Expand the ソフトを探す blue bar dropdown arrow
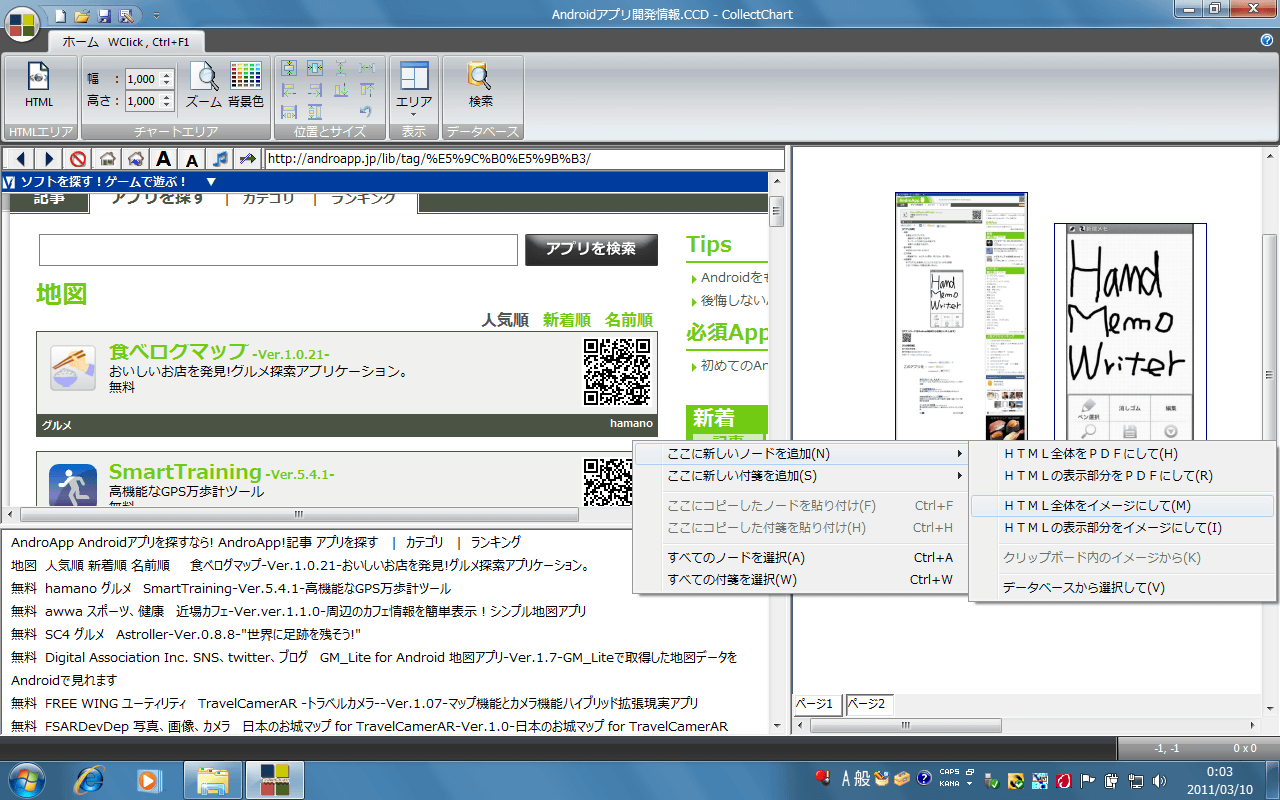This screenshot has height=800, width=1280. 211,181
